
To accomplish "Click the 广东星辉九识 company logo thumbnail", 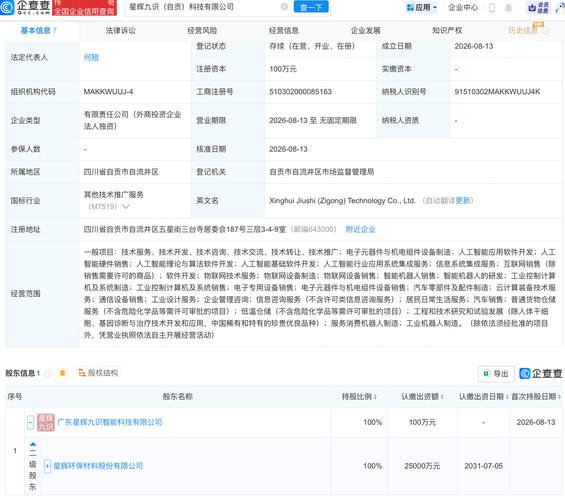I will pos(46,422).
